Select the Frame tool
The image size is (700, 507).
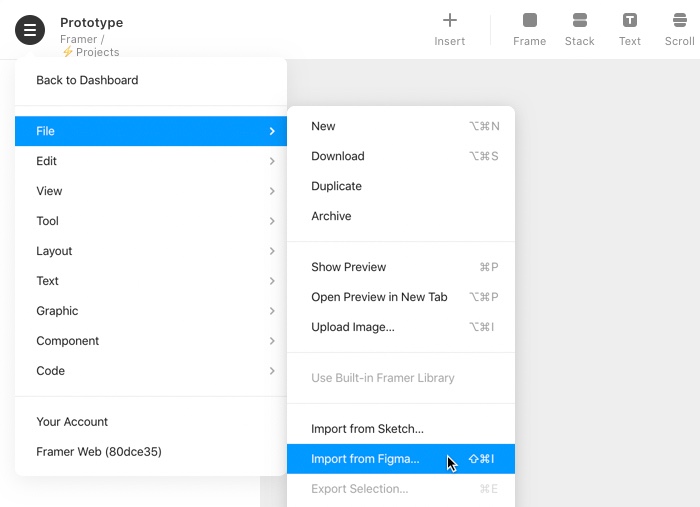click(529, 29)
